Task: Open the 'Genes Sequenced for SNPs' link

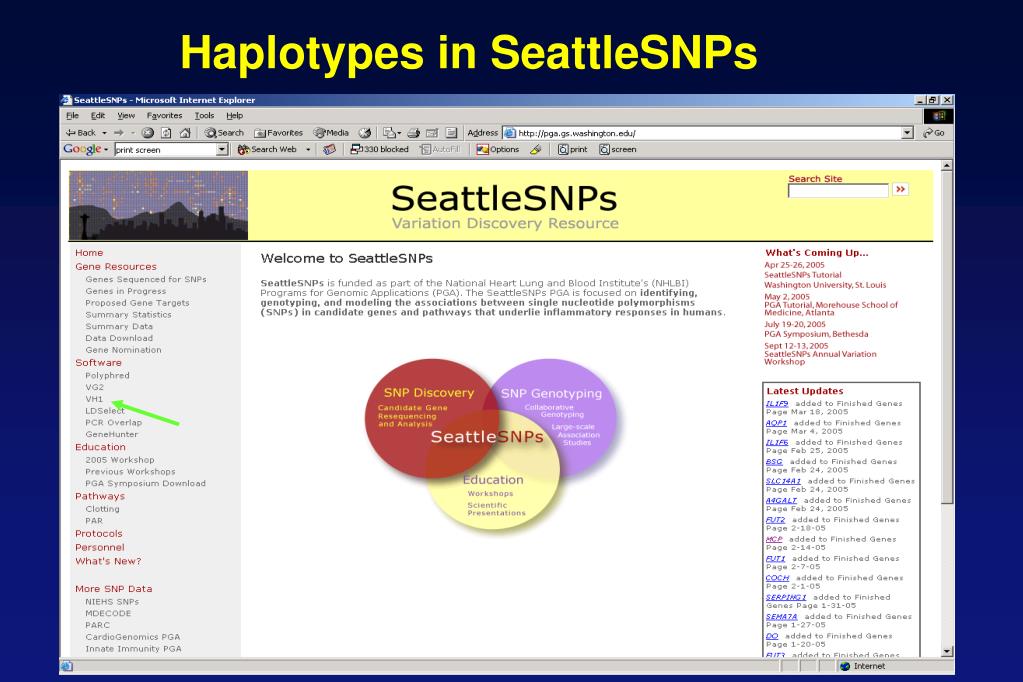Action: 145,279
